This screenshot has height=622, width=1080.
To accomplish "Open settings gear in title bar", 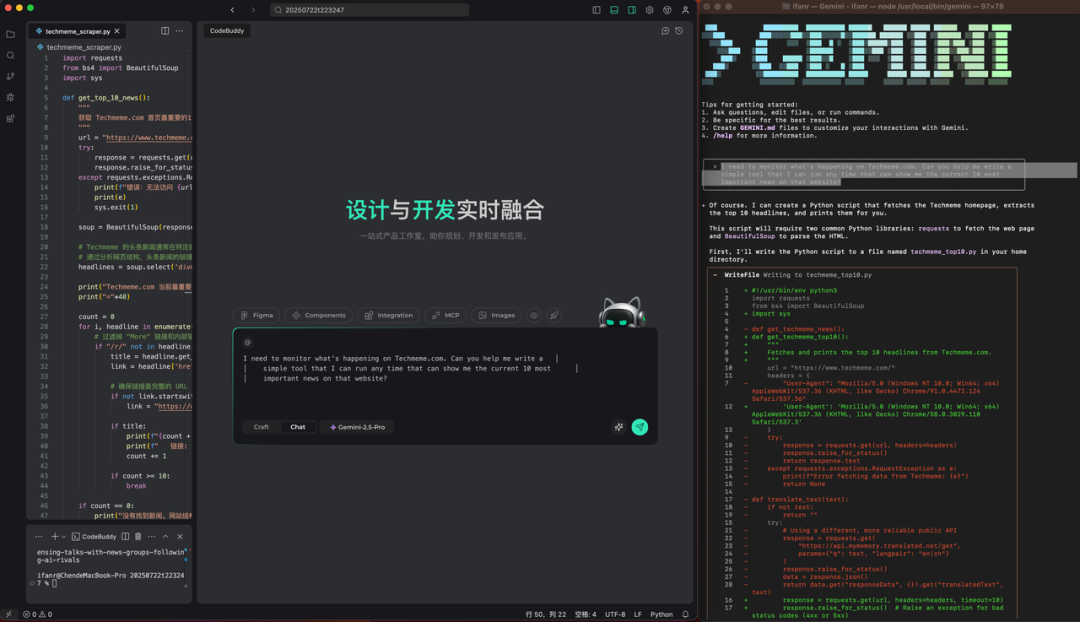I will (x=650, y=10).
